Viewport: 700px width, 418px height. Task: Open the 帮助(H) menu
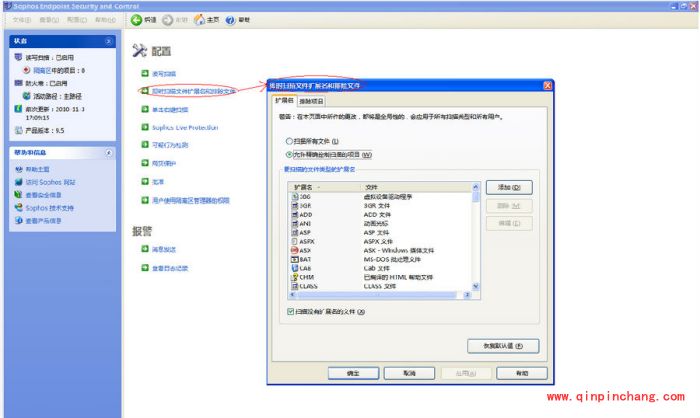105,20
